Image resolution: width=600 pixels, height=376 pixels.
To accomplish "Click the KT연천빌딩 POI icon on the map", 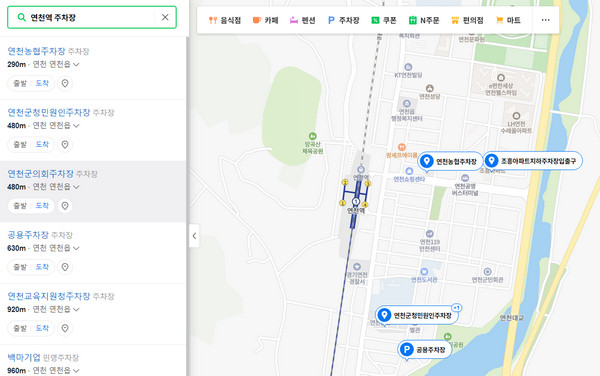I will pos(408,67).
